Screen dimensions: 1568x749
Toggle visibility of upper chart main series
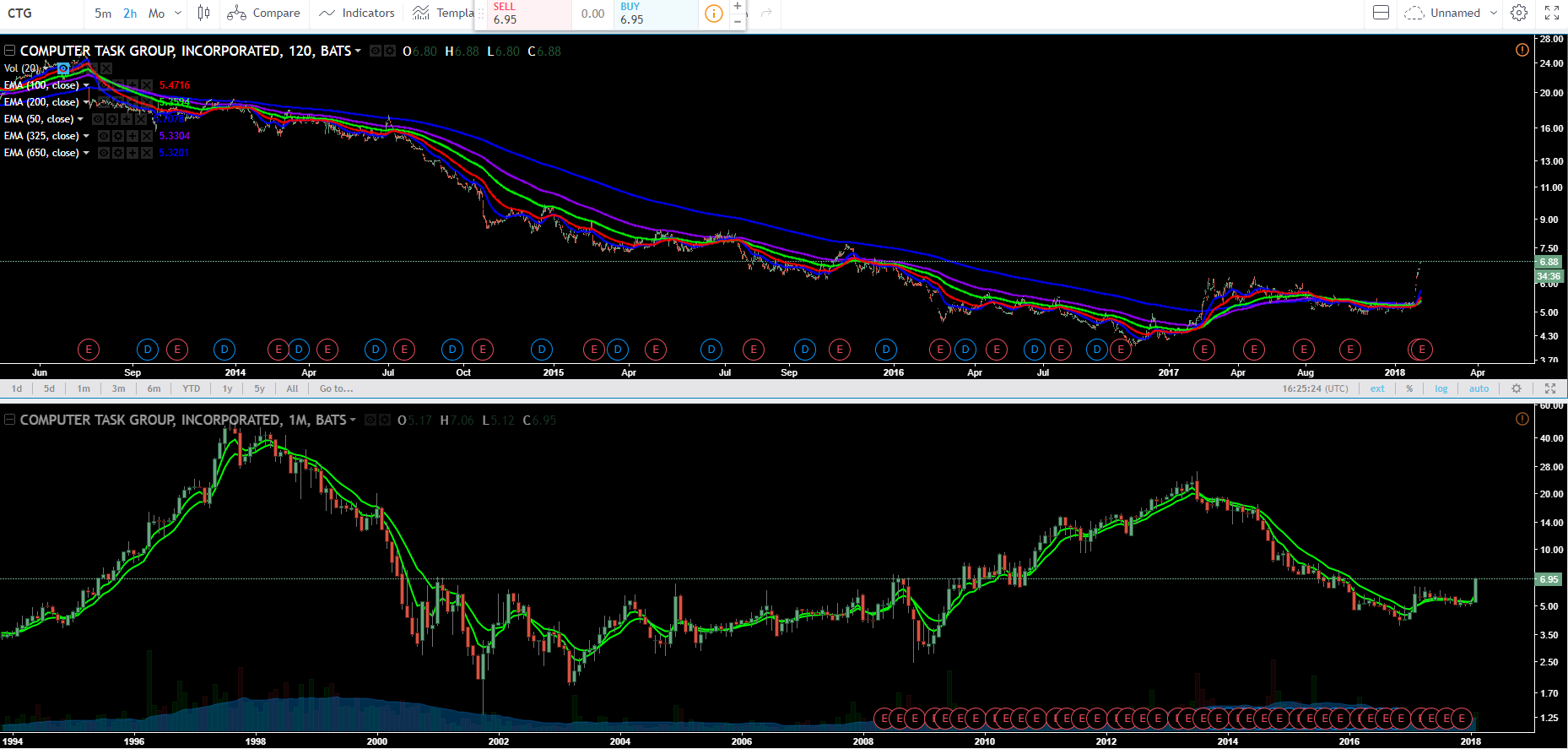[x=376, y=51]
